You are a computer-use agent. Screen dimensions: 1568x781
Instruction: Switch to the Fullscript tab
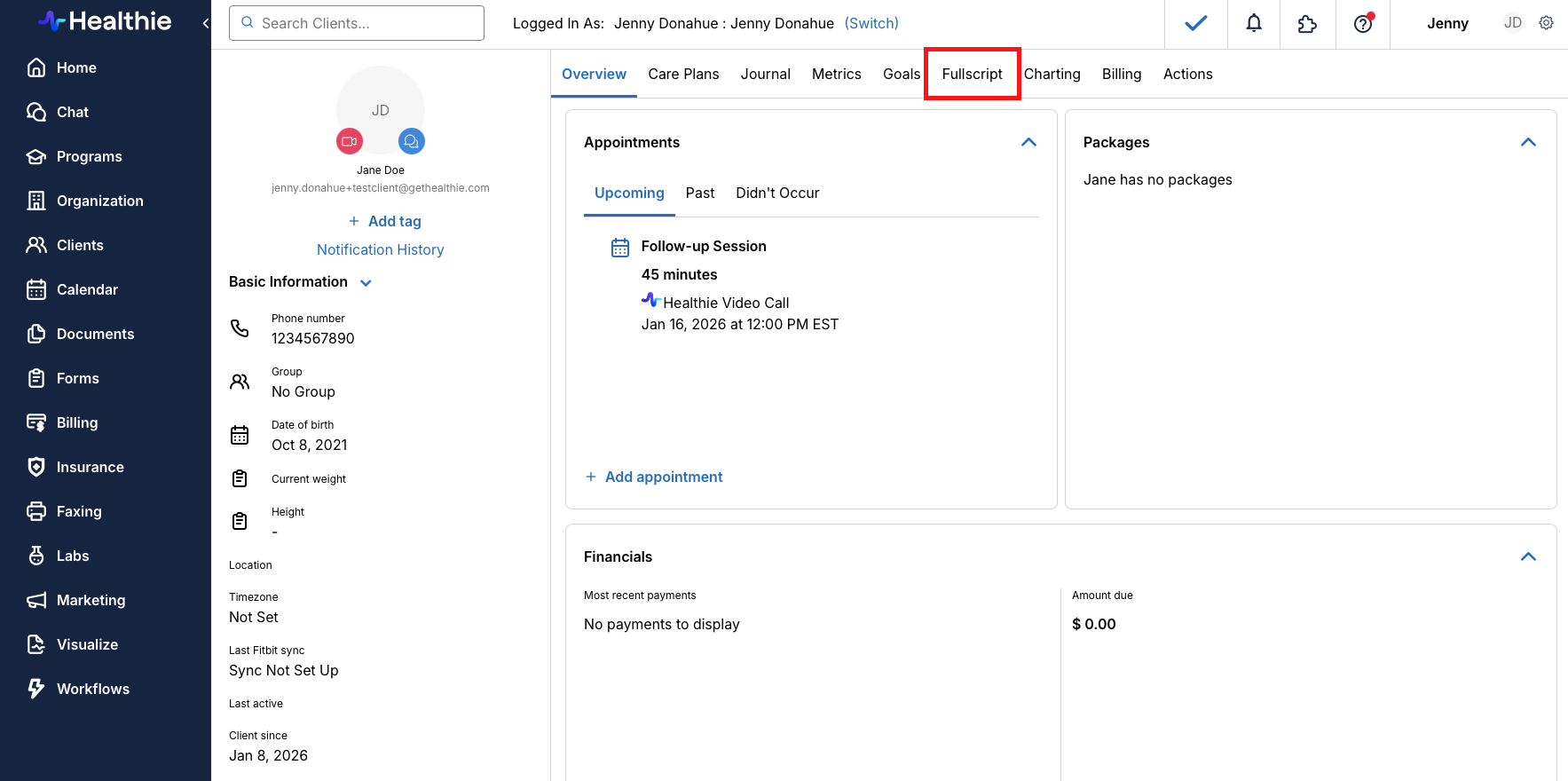(973, 74)
